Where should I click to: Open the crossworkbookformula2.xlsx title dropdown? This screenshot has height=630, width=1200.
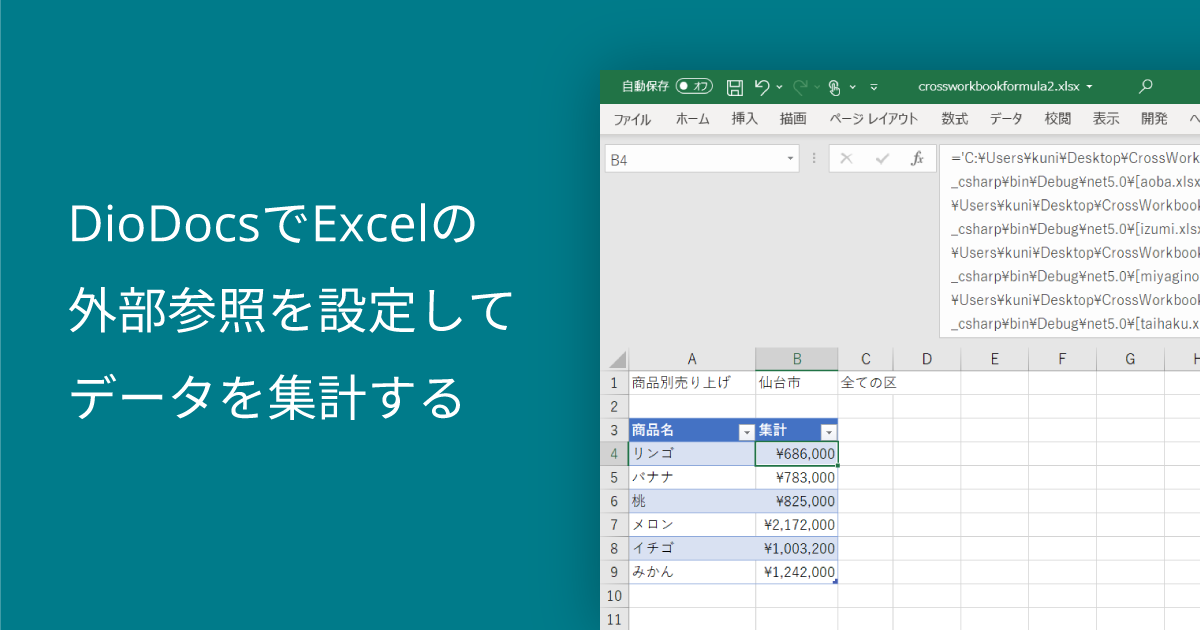click(1089, 87)
